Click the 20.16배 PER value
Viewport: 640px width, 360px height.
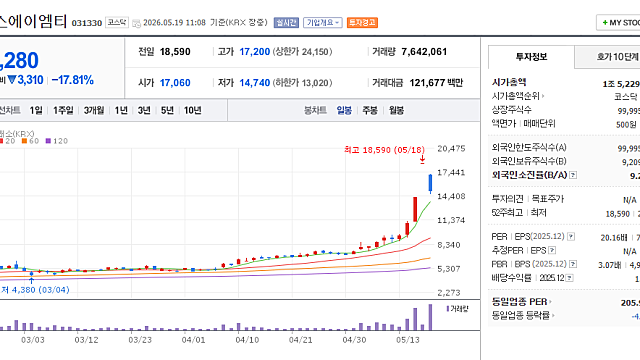(x=614, y=238)
